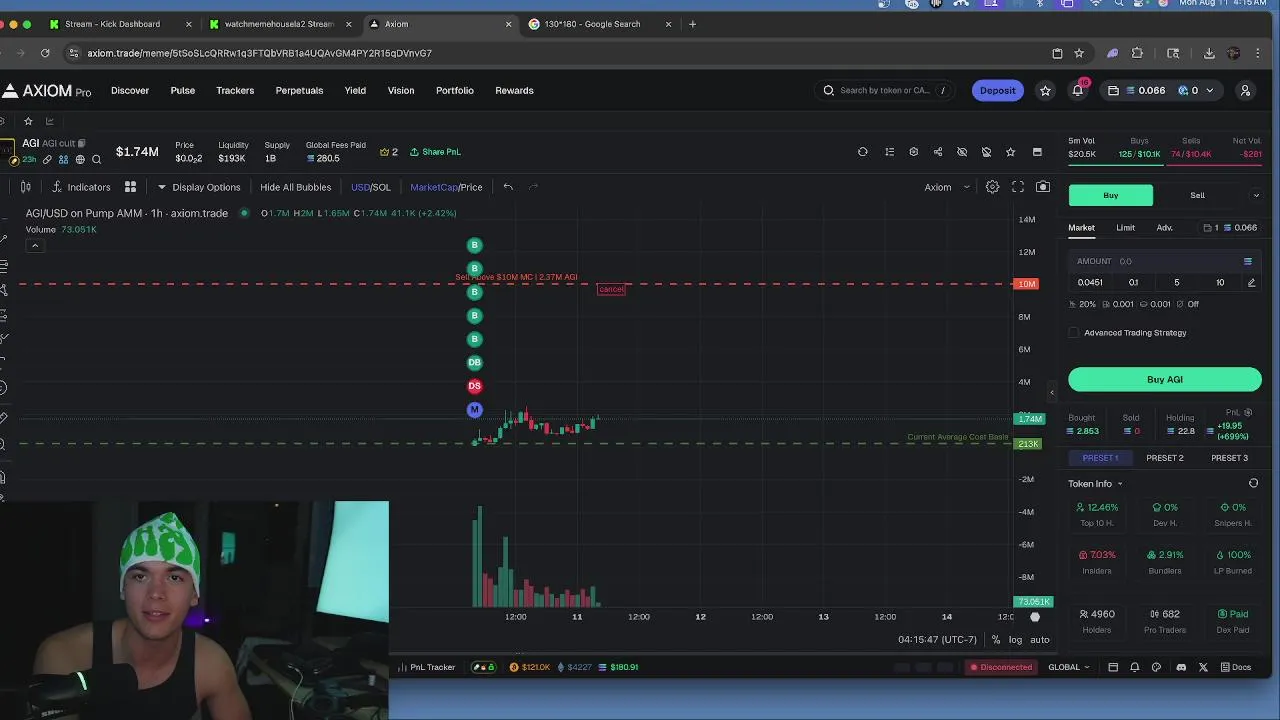Click the share icon in the token toolbar
The image size is (1280, 720).
click(938, 152)
